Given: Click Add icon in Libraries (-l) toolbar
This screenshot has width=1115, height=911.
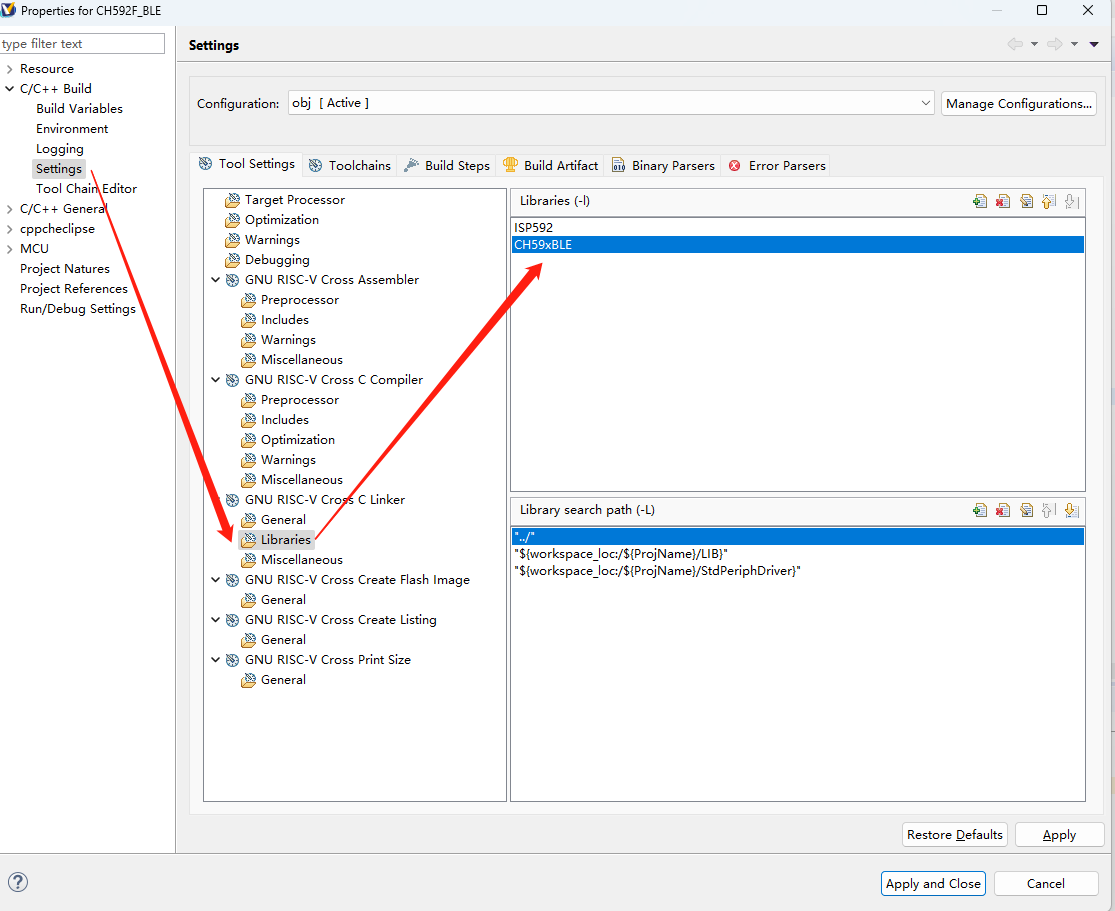Looking at the screenshot, I should [x=980, y=201].
